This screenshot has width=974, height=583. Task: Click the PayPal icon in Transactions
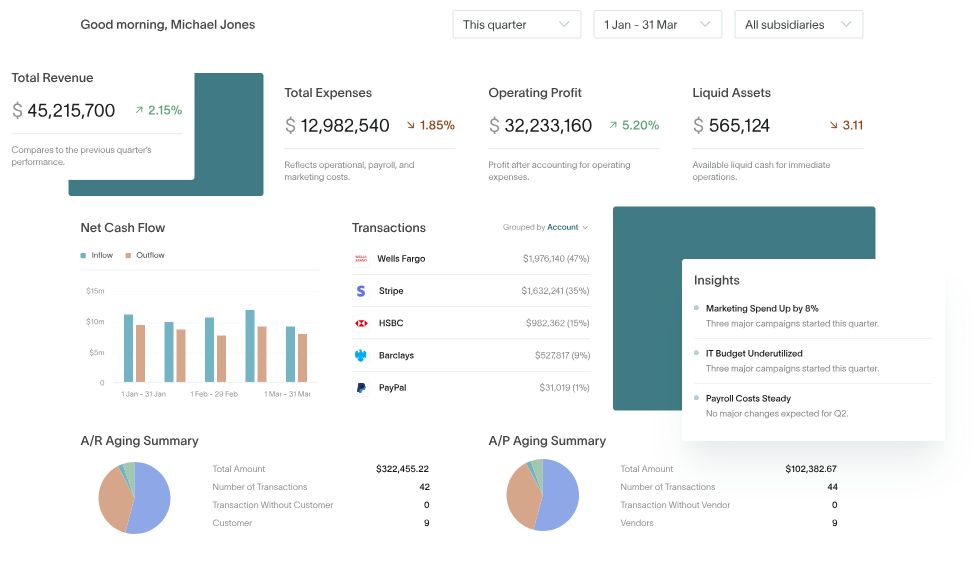(359, 388)
